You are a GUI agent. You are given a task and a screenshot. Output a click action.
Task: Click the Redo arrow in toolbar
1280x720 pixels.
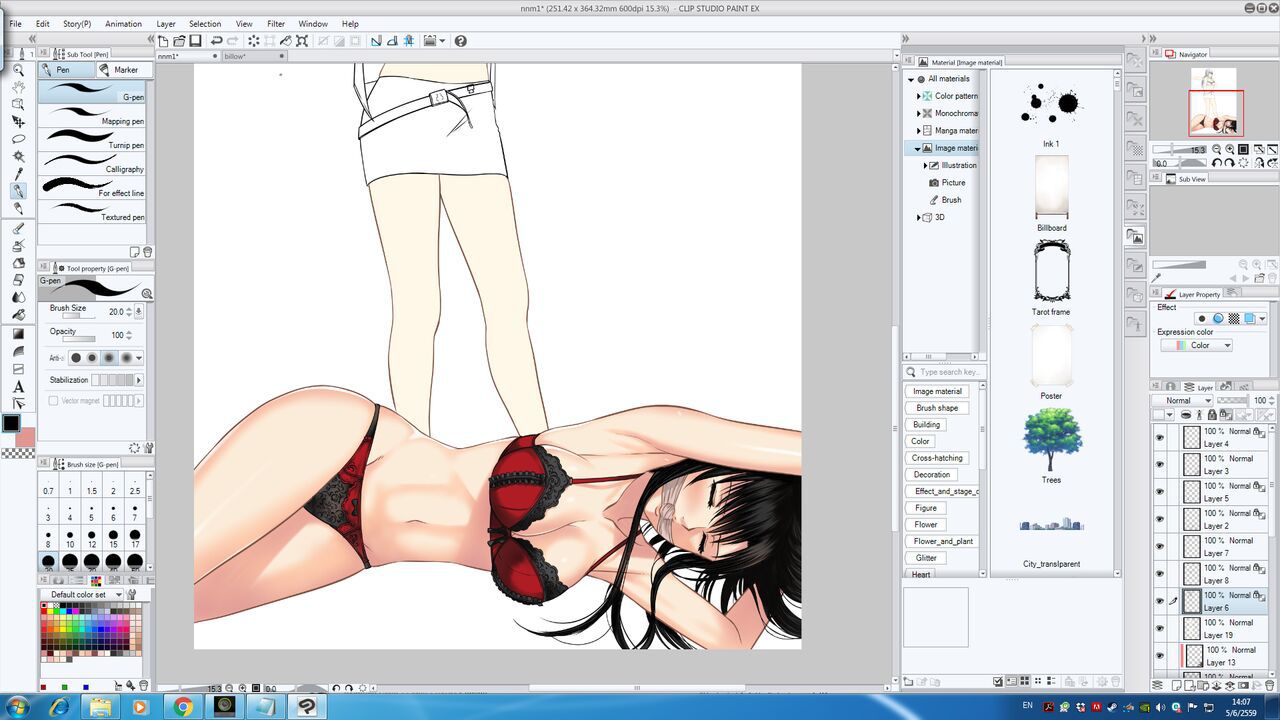pos(232,41)
